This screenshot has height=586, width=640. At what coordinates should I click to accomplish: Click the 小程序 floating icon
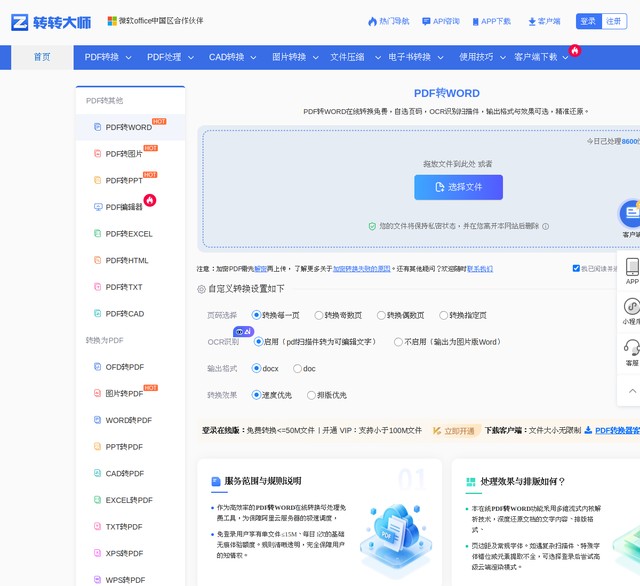(632, 306)
